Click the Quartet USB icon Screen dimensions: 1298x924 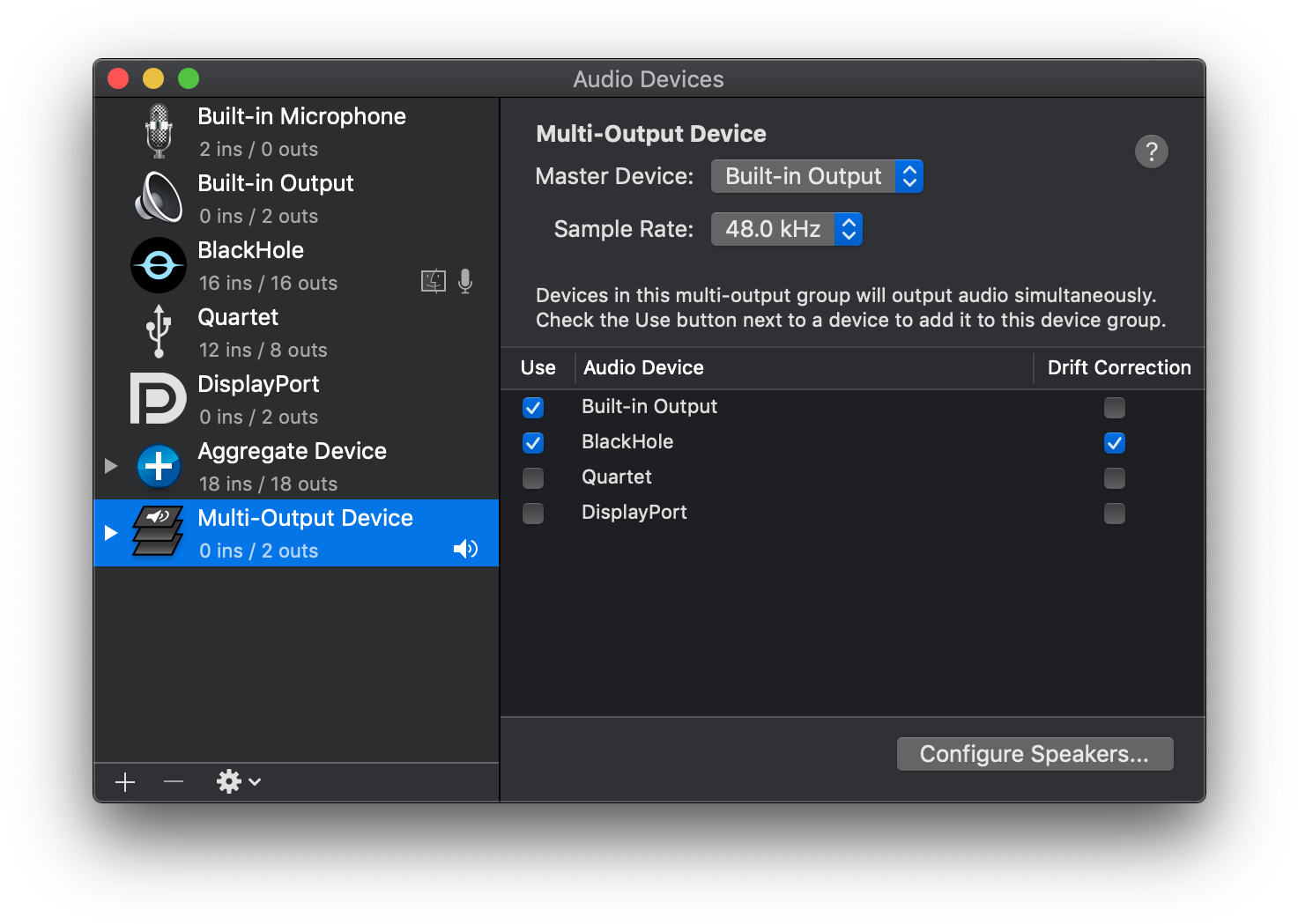(x=159, y=331)
